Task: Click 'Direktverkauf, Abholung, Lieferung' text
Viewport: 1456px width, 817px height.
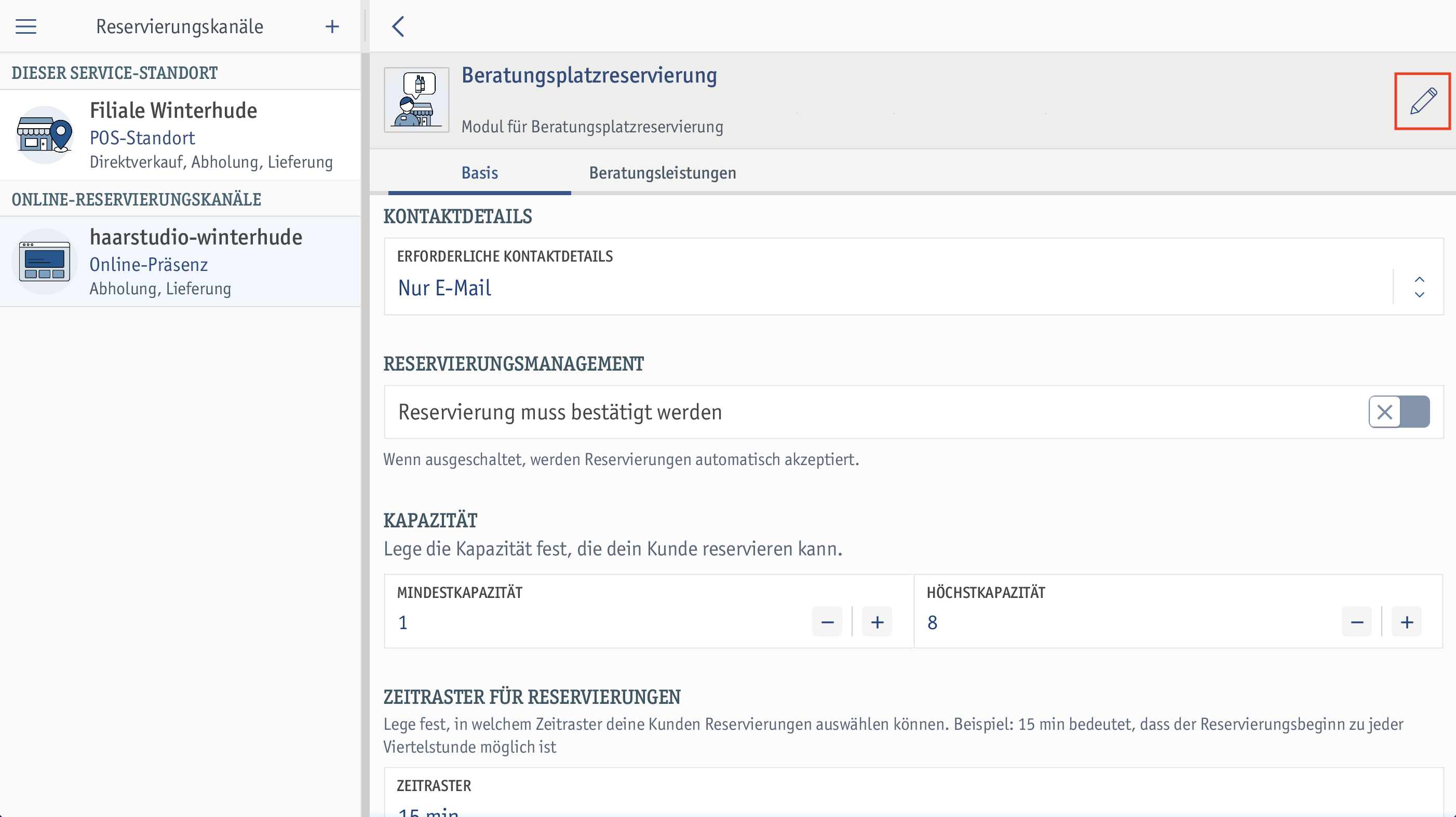Action: pyautogui.click(x=211, y=162)
